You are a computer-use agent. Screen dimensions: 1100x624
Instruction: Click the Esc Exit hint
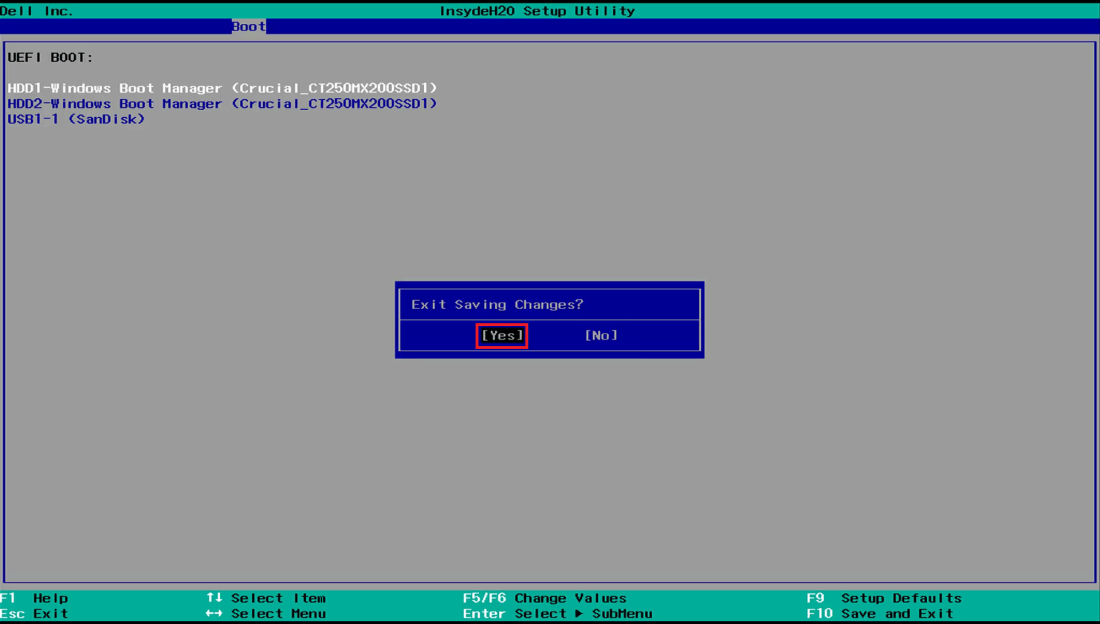[35, 613]
